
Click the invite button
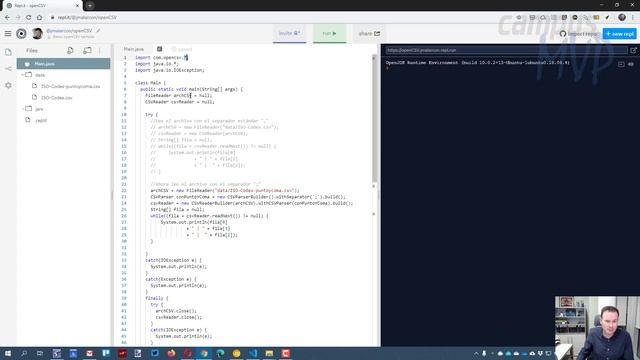[x=289, y=33]
